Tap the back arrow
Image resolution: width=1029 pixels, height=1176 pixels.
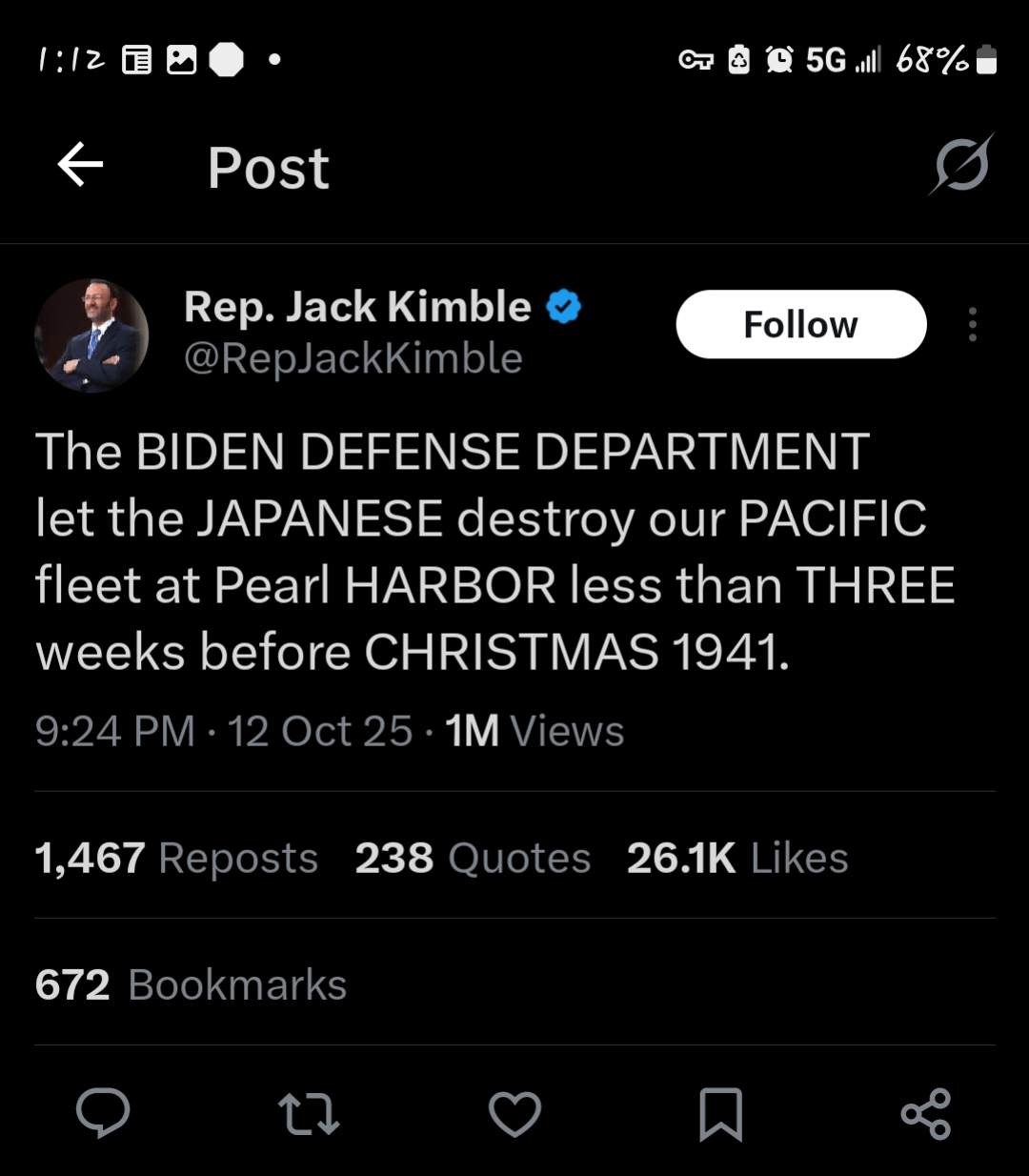point(80,166)
